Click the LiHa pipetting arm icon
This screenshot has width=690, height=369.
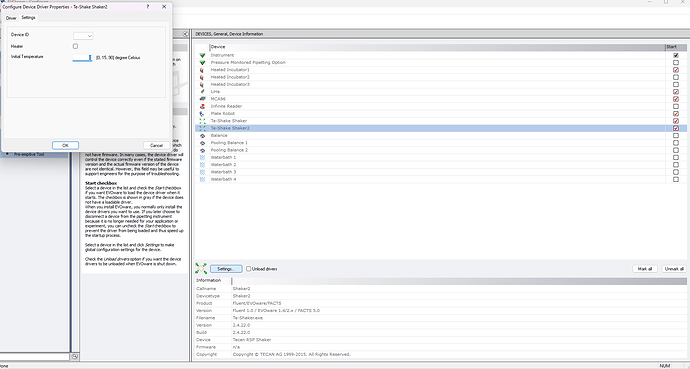tap(202, 91)
